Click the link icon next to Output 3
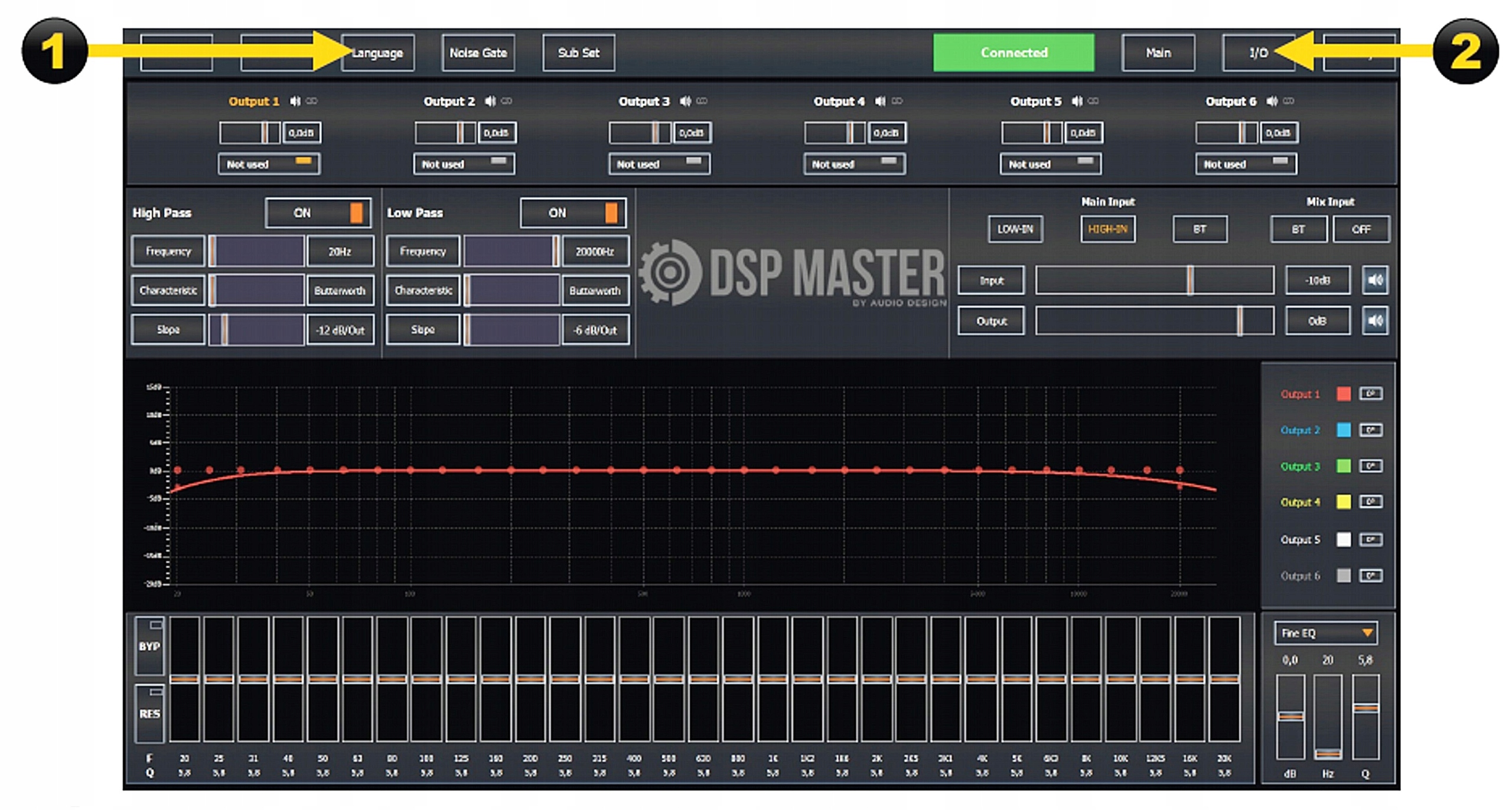 coord(702,102)
